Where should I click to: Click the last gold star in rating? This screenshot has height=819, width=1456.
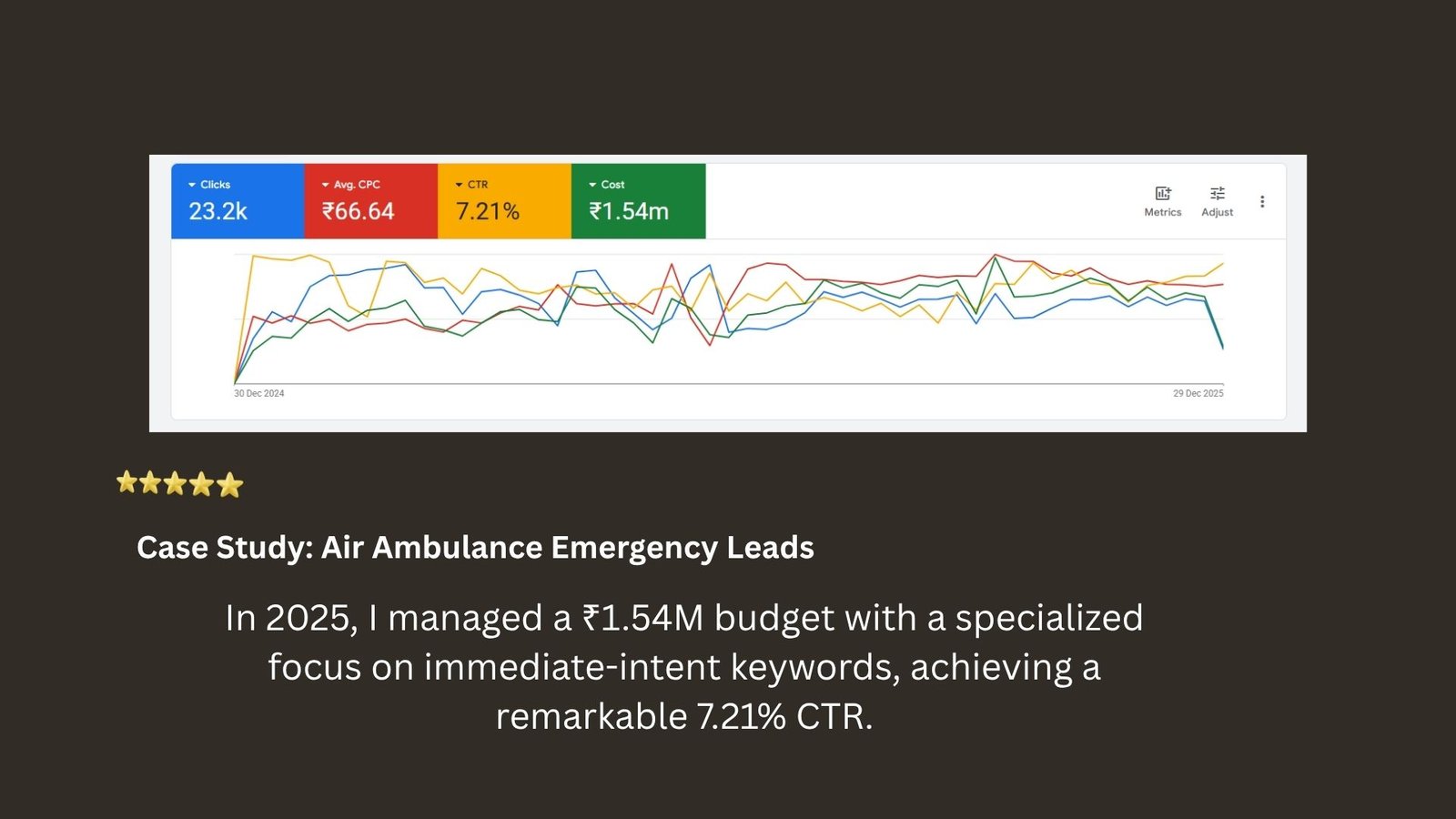[230, 485]
